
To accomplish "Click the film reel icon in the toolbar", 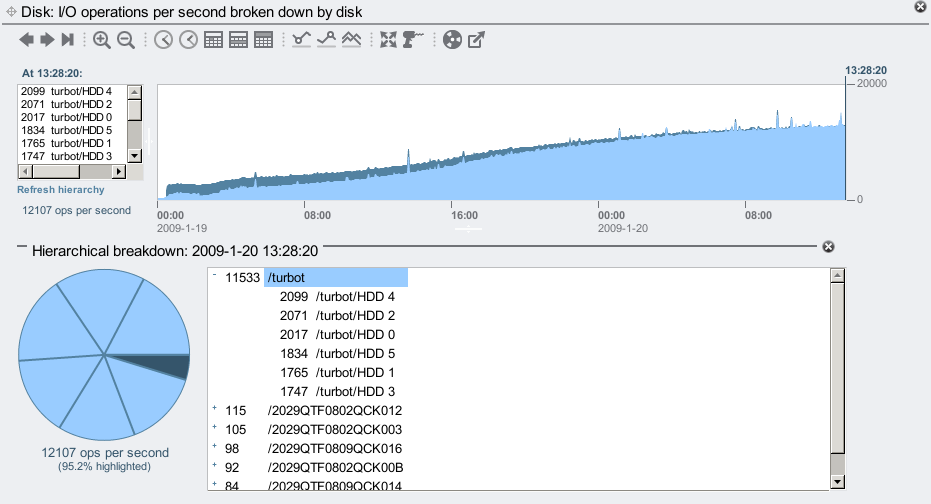I will 452,40.
